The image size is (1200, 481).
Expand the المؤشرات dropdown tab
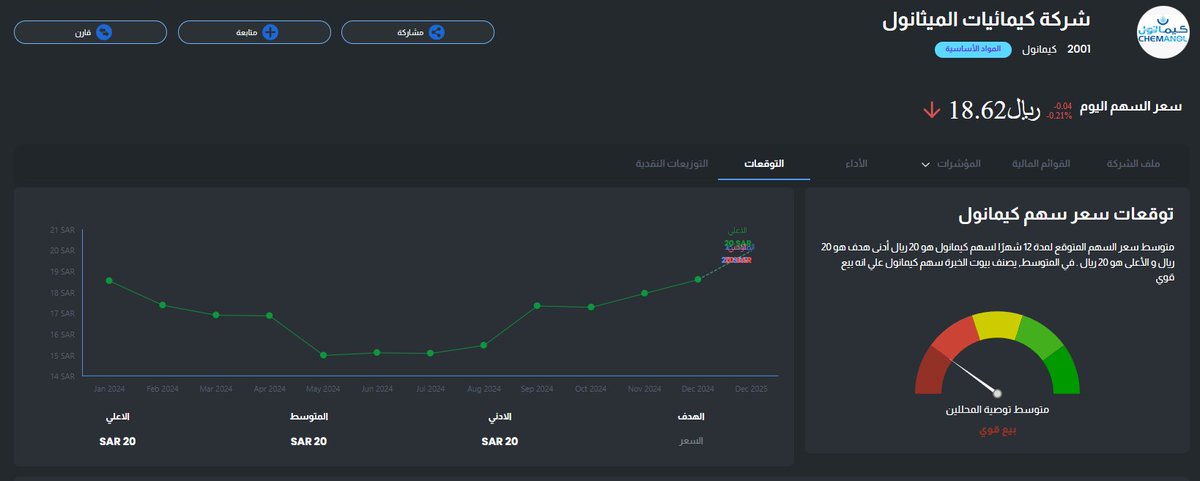[x=952, y=163]
